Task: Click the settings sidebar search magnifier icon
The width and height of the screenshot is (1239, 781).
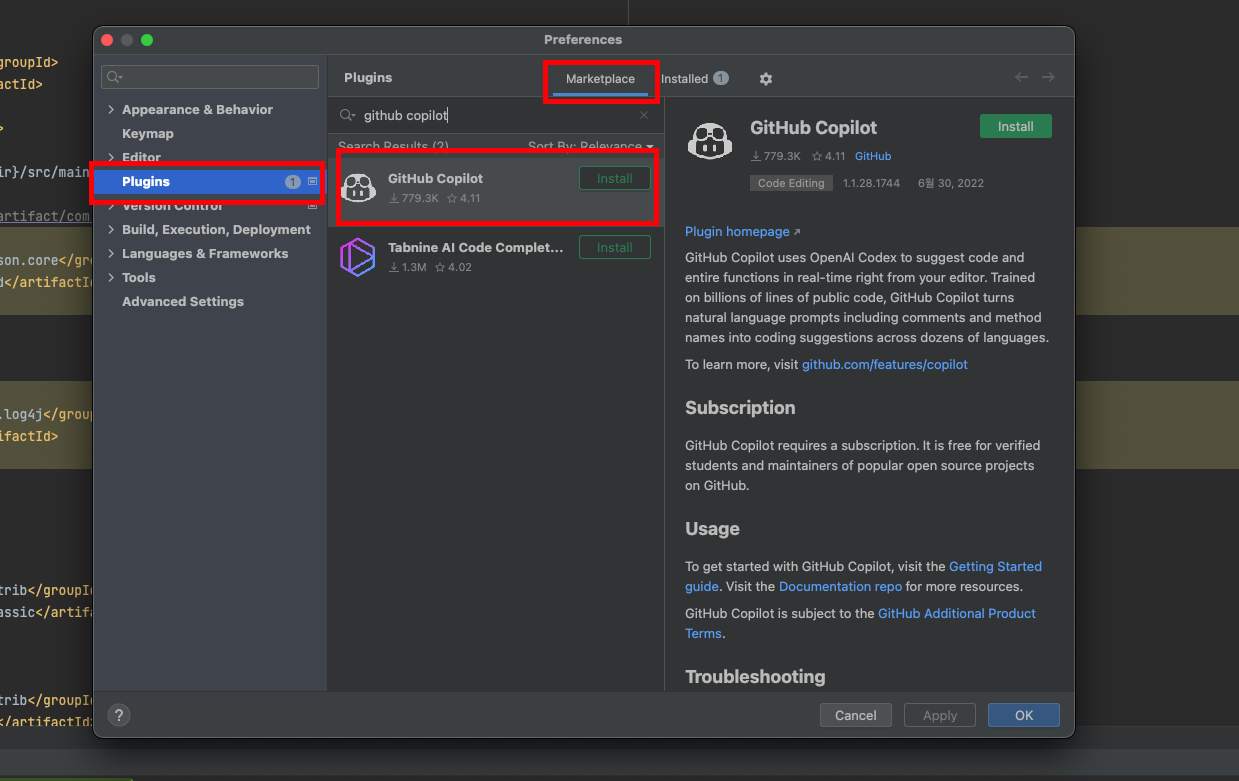Action: click(x=115, y=77)
